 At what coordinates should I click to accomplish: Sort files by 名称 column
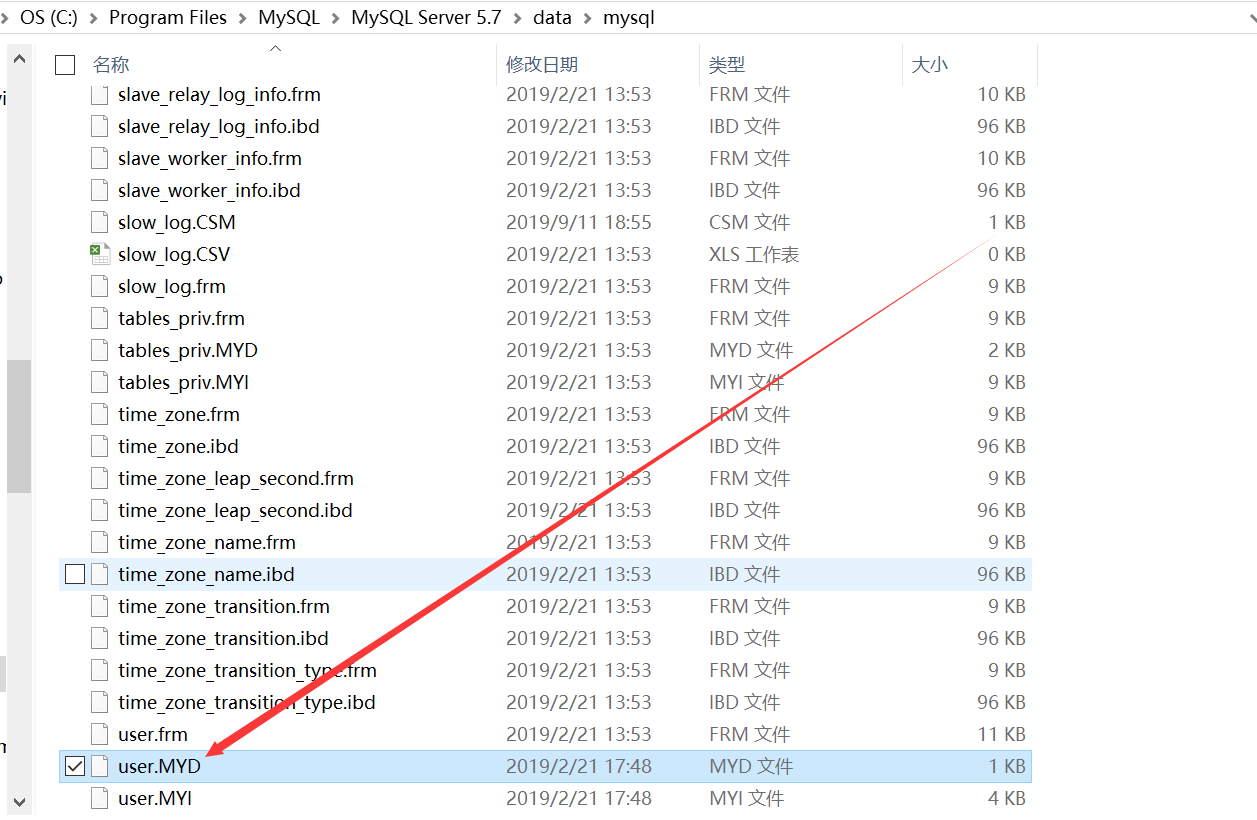pyautogui.click(x=111, y=65)
